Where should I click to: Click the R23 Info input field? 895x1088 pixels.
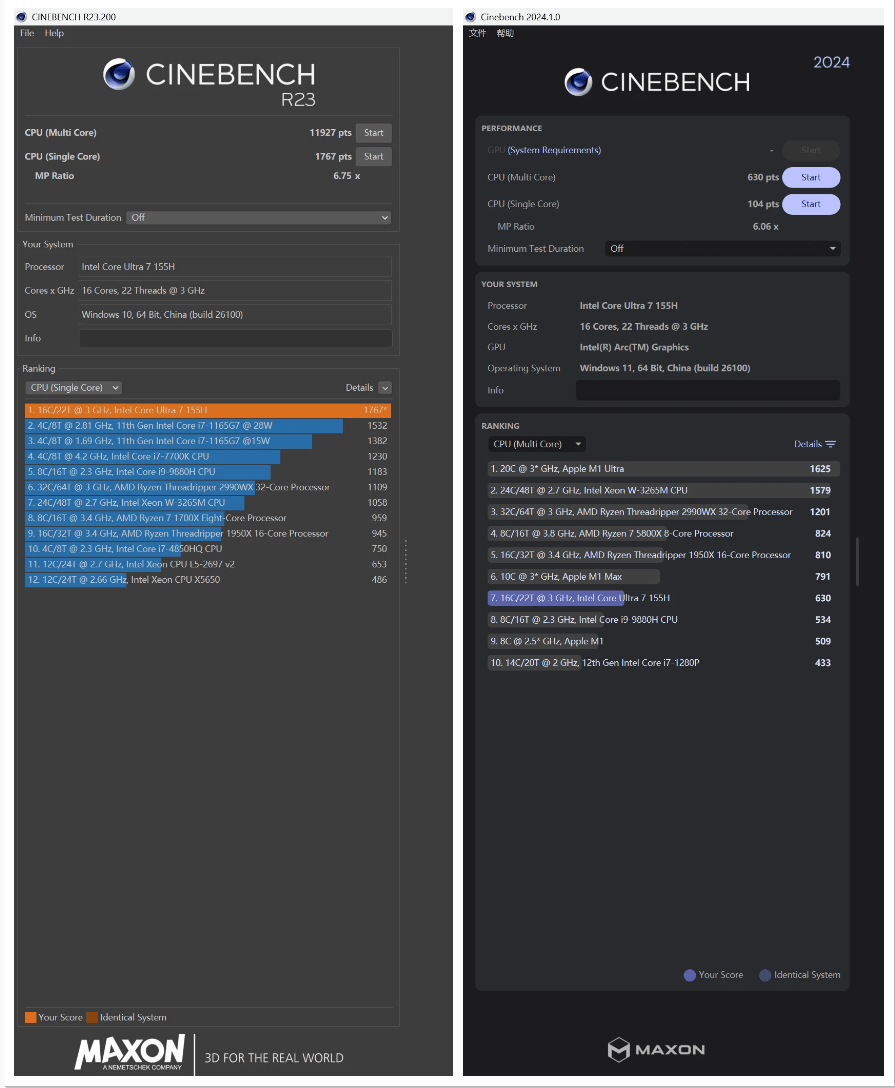coord(235,339)
